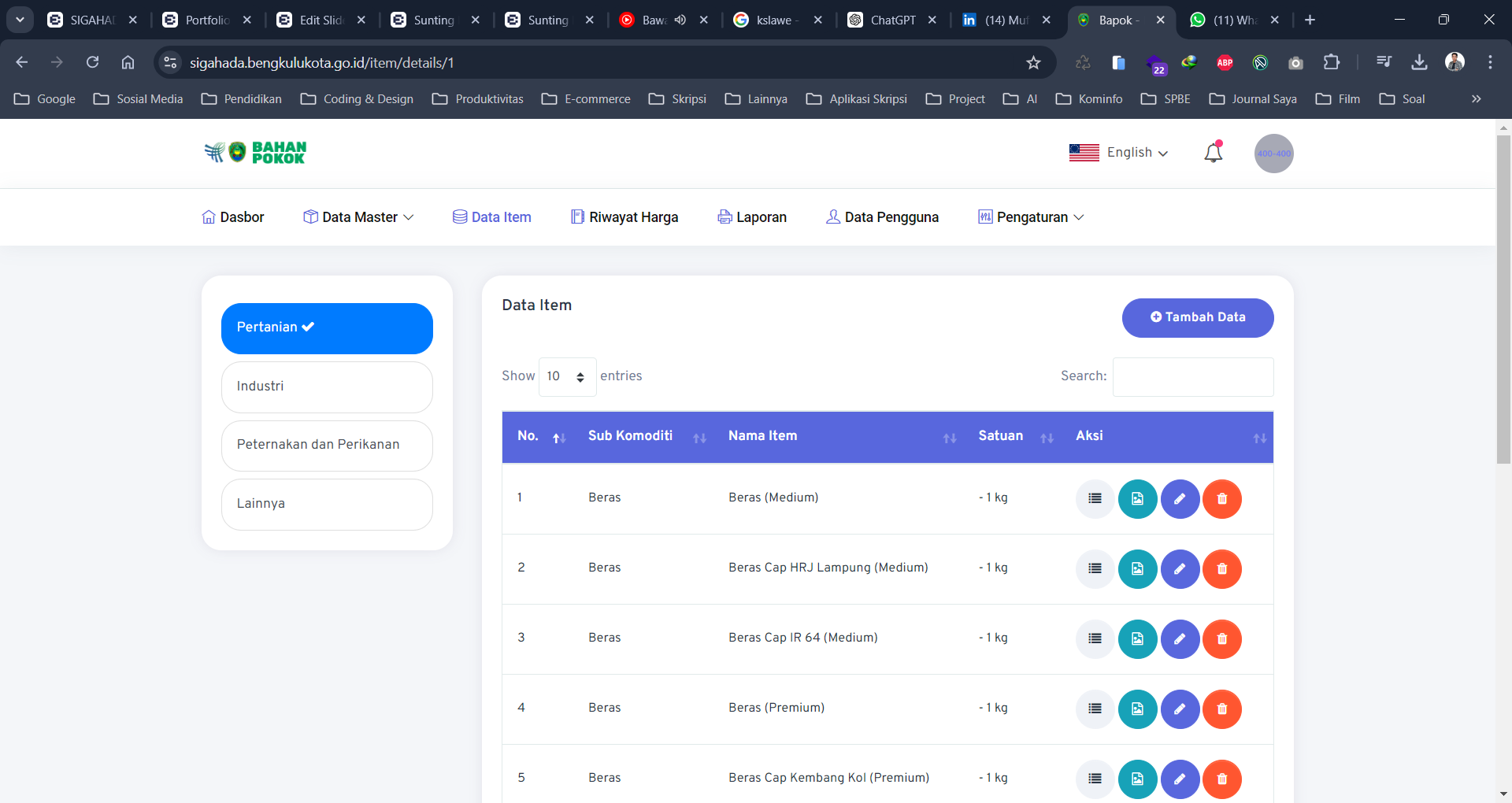This screenshot has height=803, width=1512.
Task: Open browser Downloads
Action: [1419, 62]
